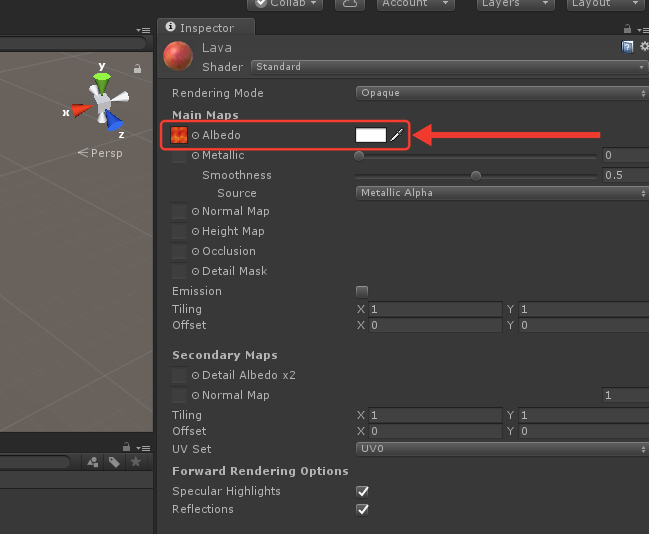Click the Main Maps Normal Map texture slot
The height and width of the screenshot is (534, 649).
179,212
